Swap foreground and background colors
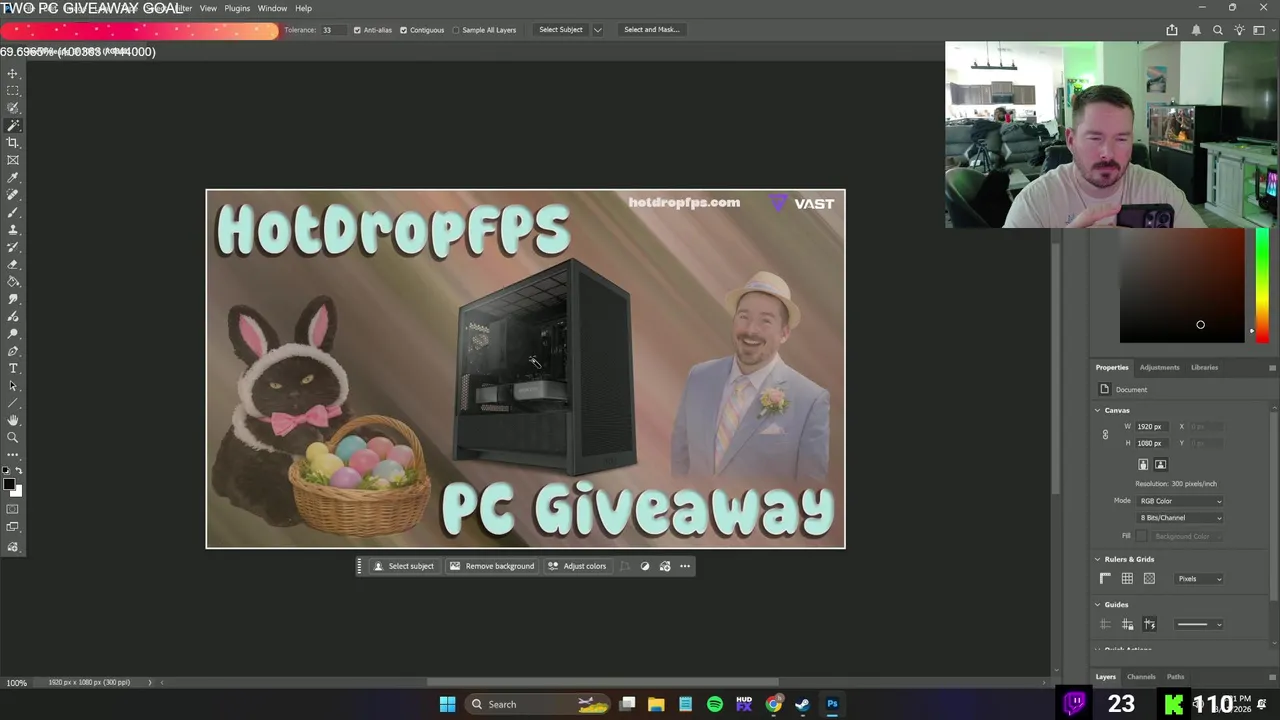Image resolution: width=1280 pixels, height=720 pixels. [18, 470]
